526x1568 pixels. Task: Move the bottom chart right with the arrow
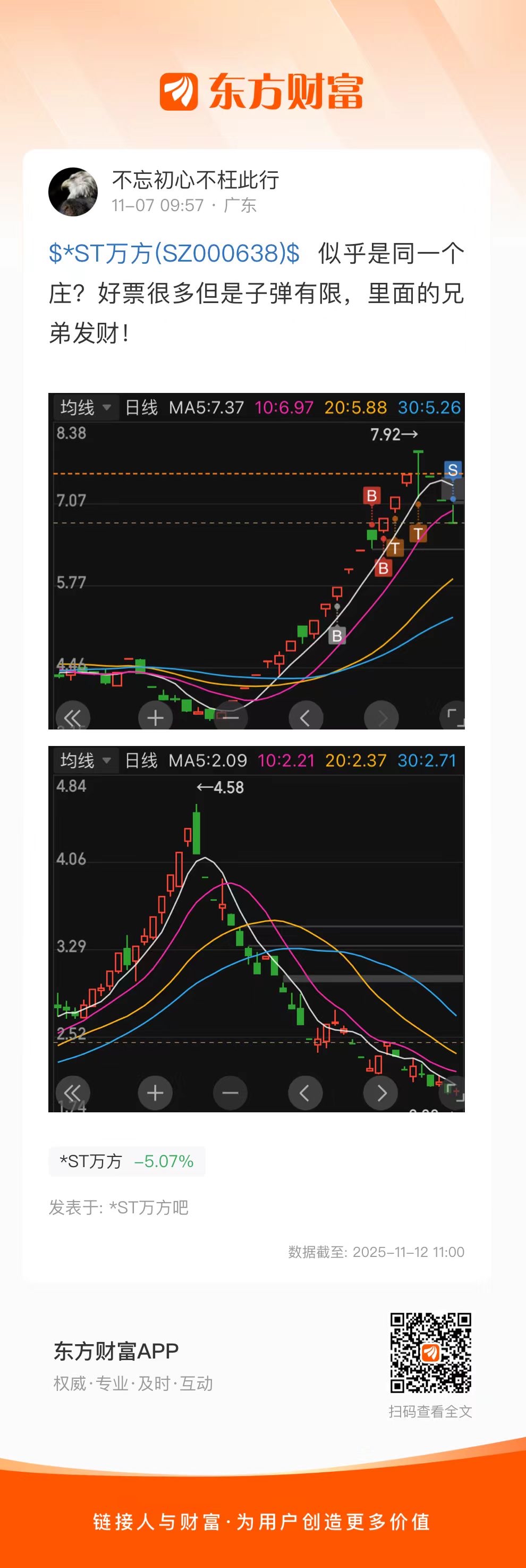pyautogui.click(x=380, y=1093)
